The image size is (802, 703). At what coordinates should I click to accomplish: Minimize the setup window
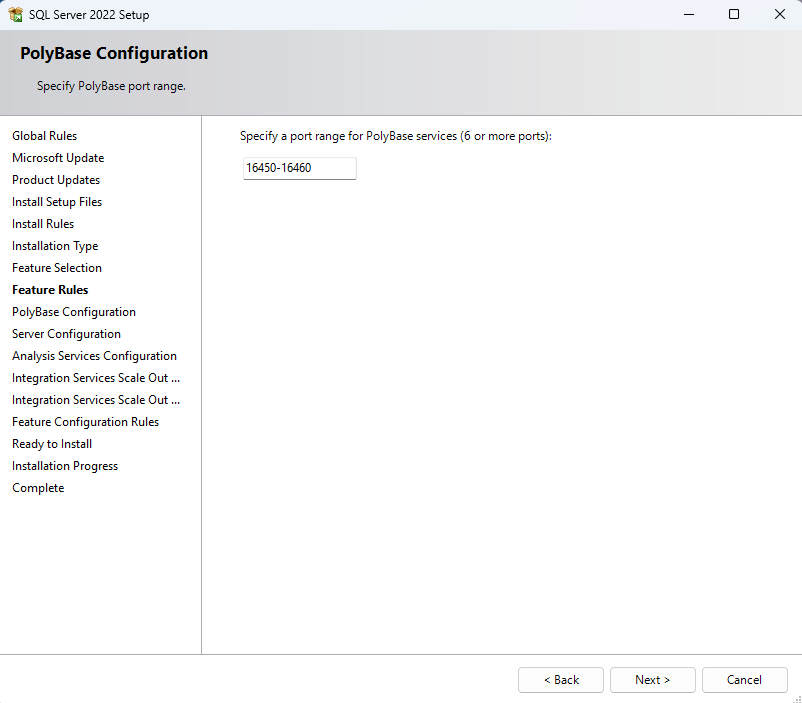pos(689,14)
